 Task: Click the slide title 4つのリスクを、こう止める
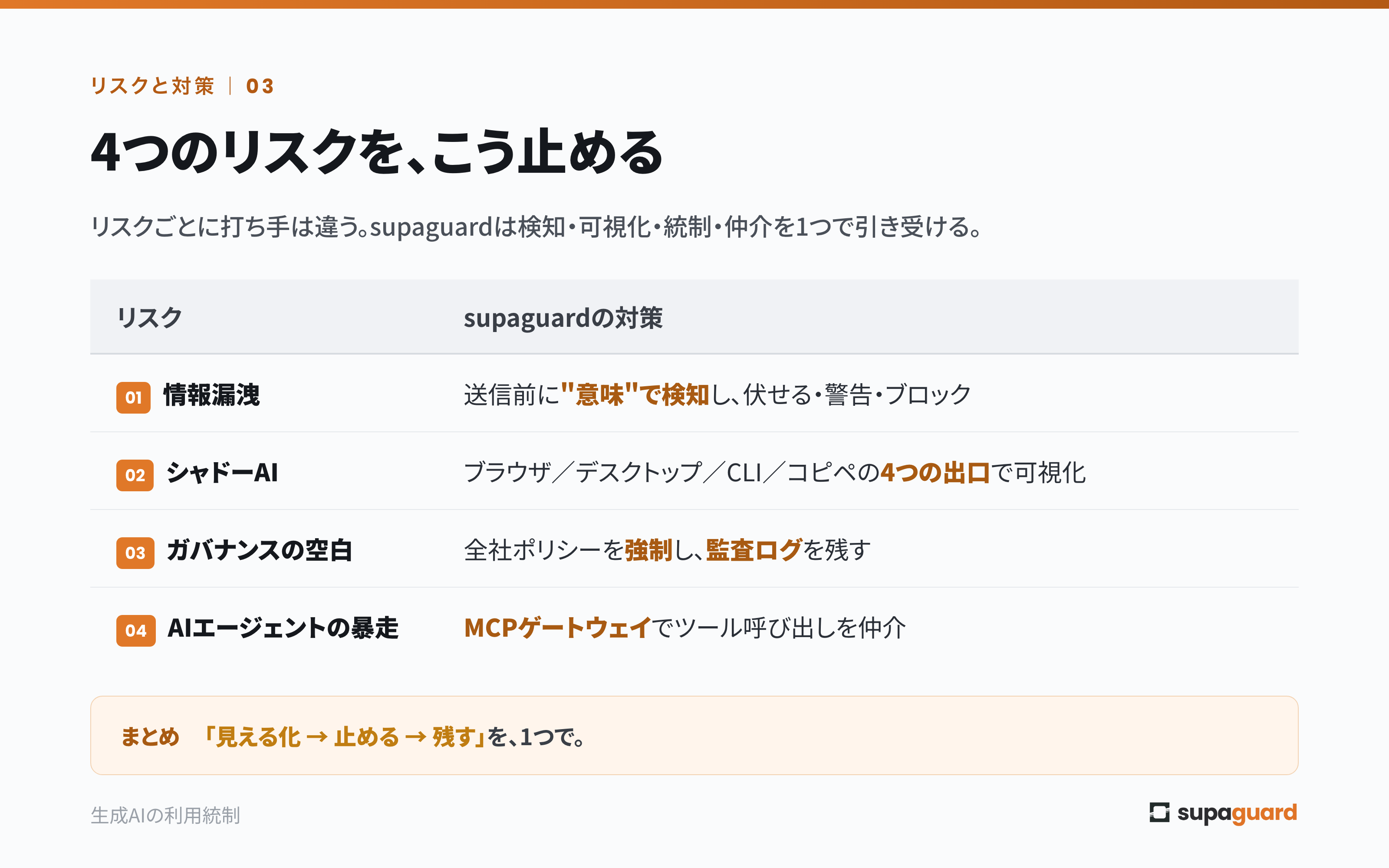pos(377,152)
